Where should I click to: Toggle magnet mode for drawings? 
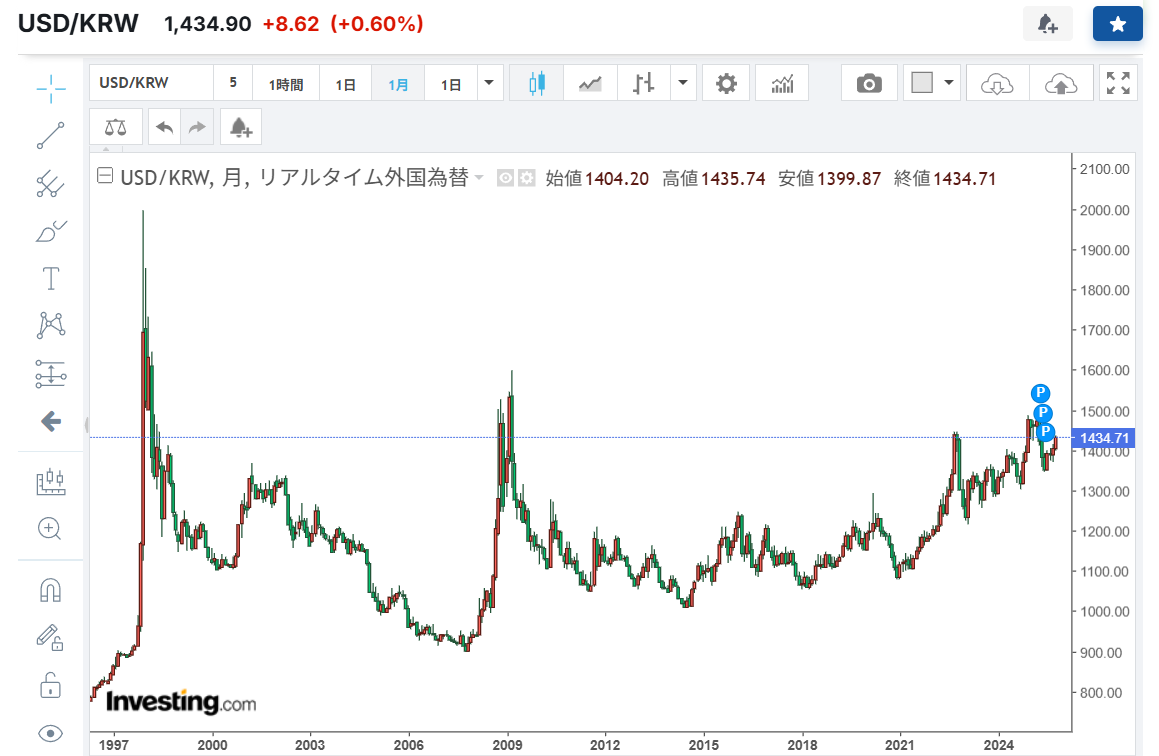tap(50, 590)
